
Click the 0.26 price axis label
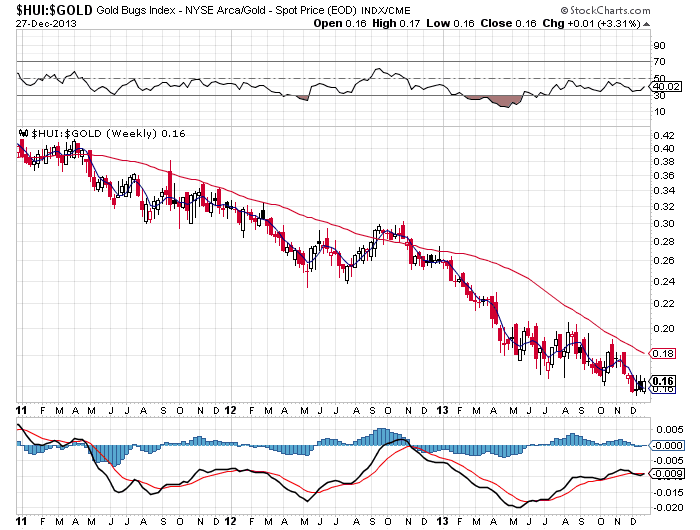click(x=664, y=261)
